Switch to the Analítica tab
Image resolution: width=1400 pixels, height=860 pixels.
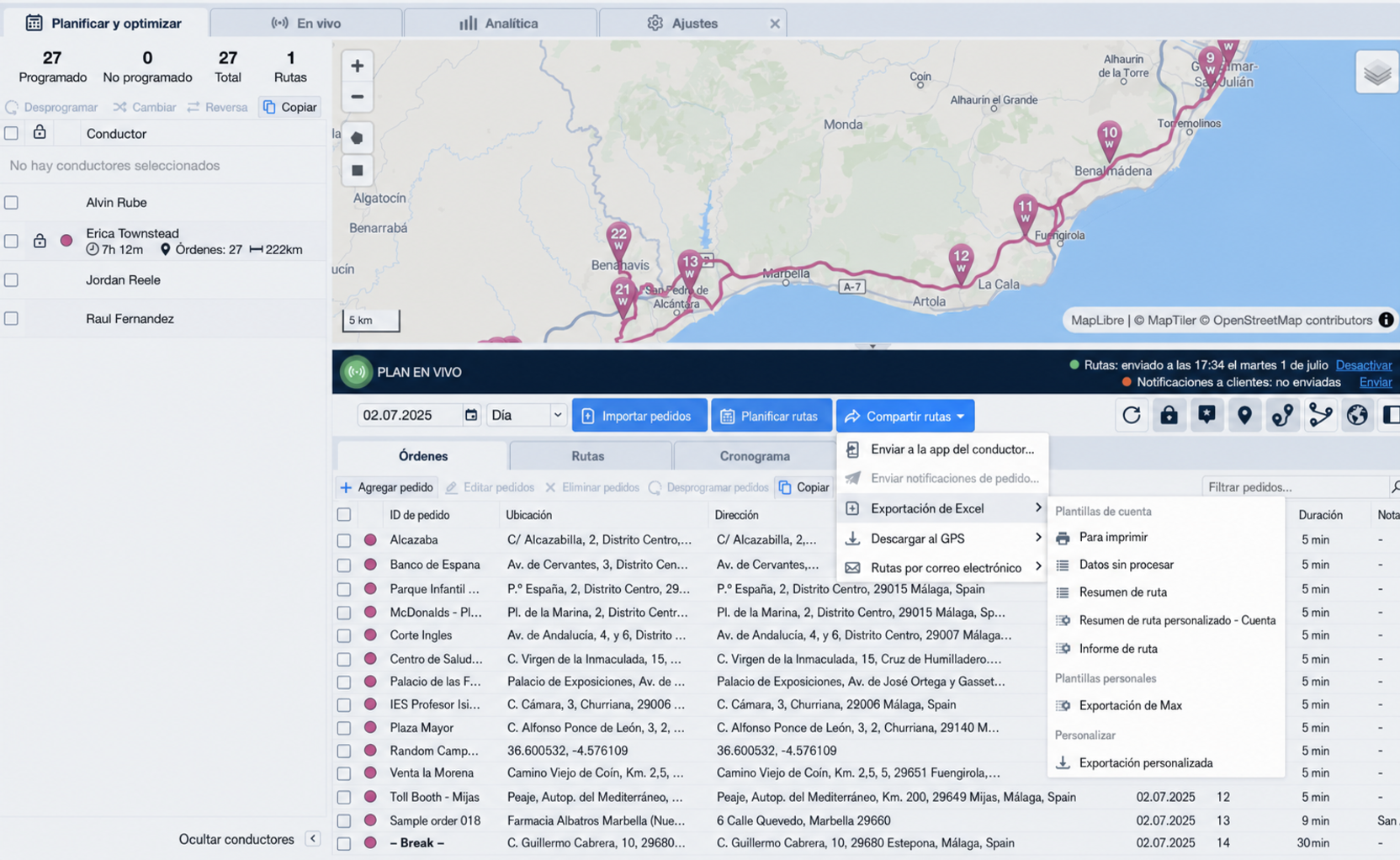[x=500, y=23]
